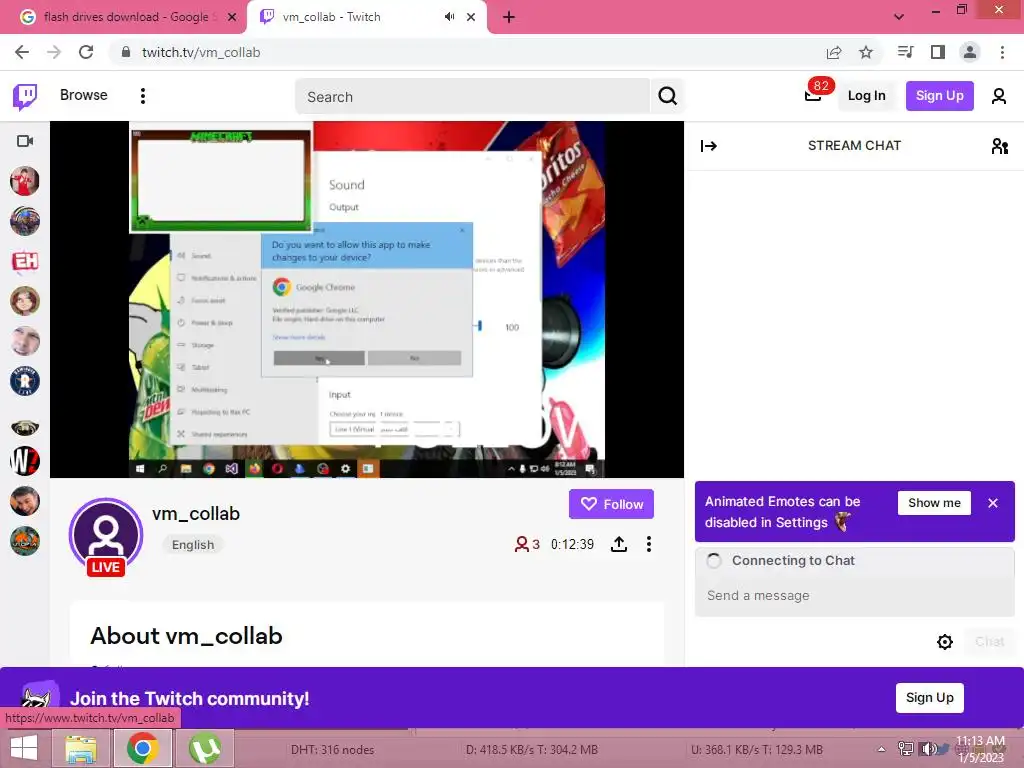Click the site lock security icon

tap(126, 52)
